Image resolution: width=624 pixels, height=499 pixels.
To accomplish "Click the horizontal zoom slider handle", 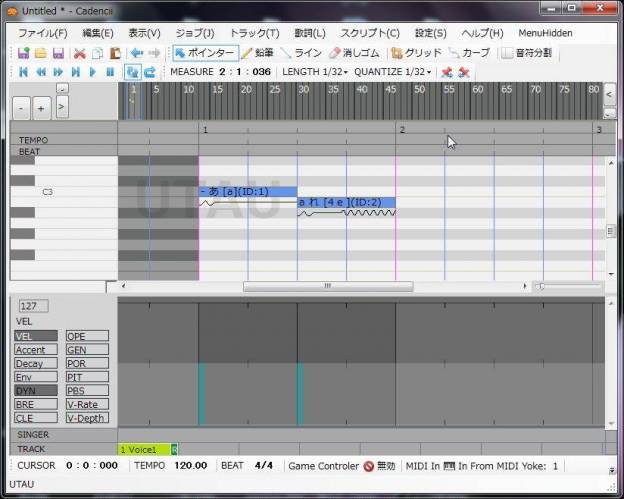I will [x=541, y=286].
